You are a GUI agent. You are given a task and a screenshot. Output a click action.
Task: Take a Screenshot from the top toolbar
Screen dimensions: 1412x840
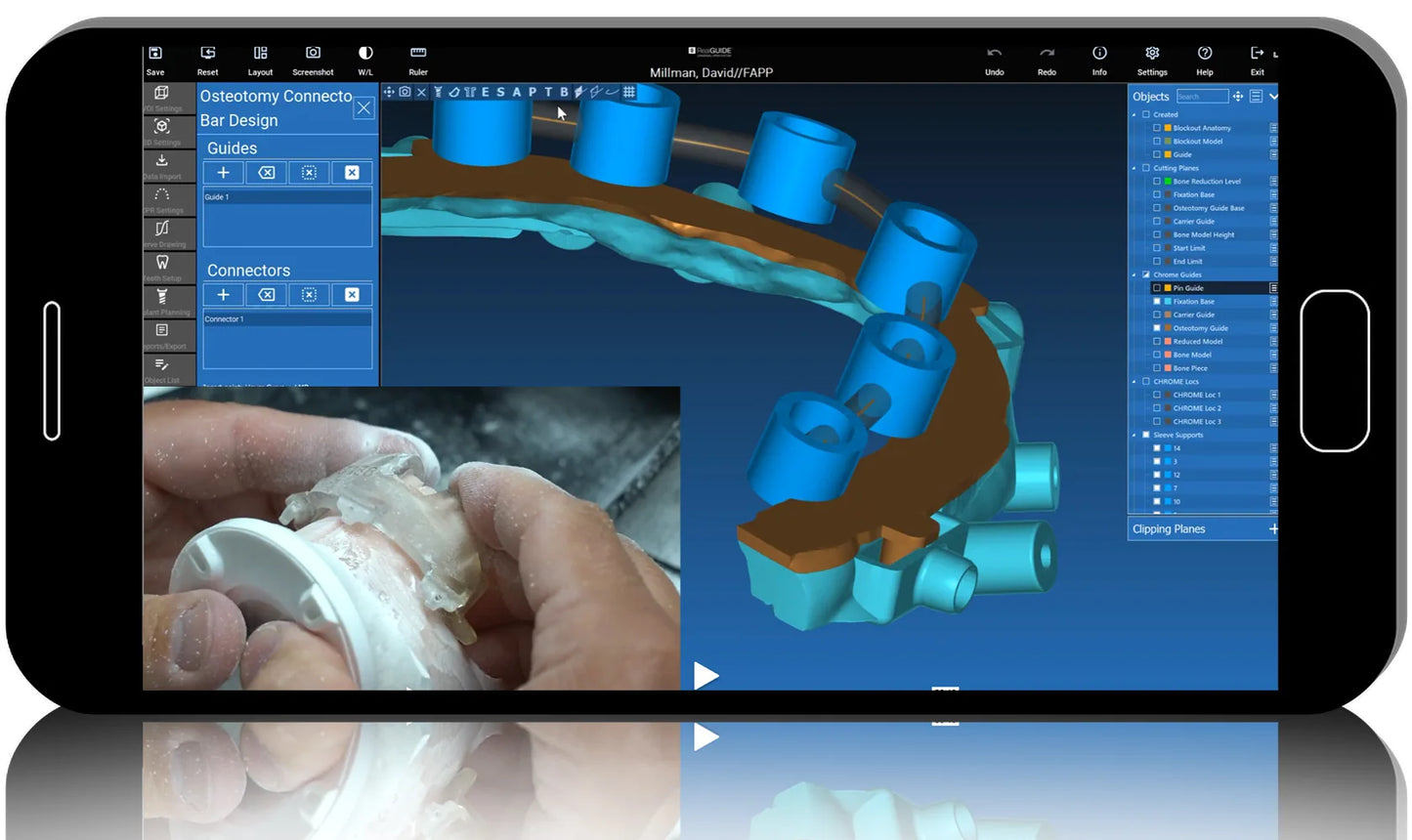313,59
